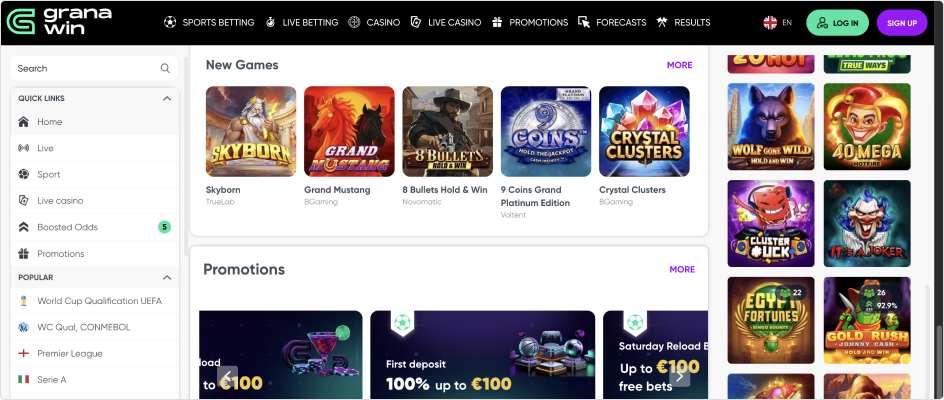Collapse the Popular section
The height and width of the screenshot is (400, 944).
[167, 277]
